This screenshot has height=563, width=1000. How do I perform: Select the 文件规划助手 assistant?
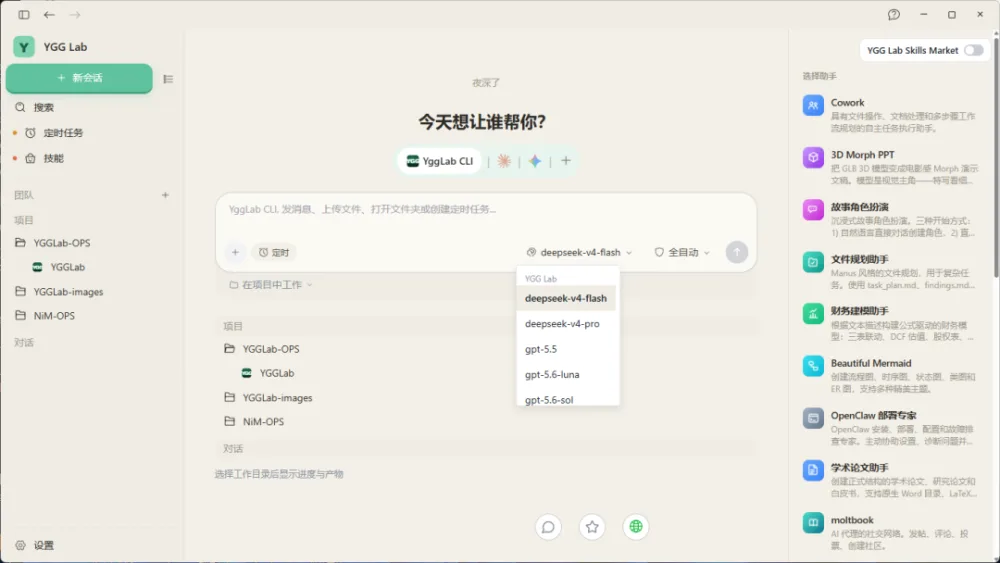coord(891,272)
